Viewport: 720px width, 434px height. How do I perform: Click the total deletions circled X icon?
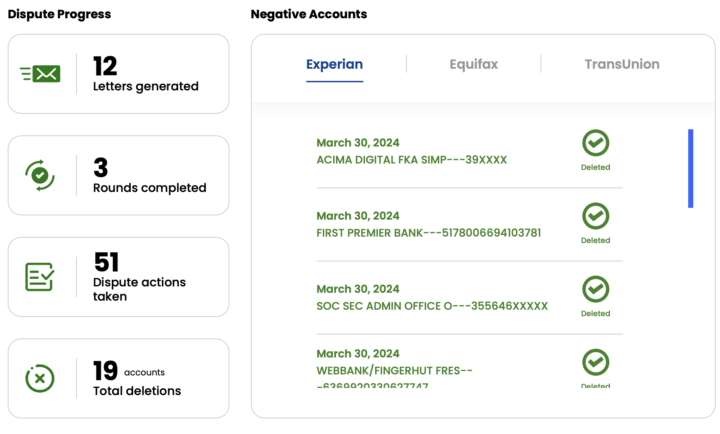pos(40,378)
